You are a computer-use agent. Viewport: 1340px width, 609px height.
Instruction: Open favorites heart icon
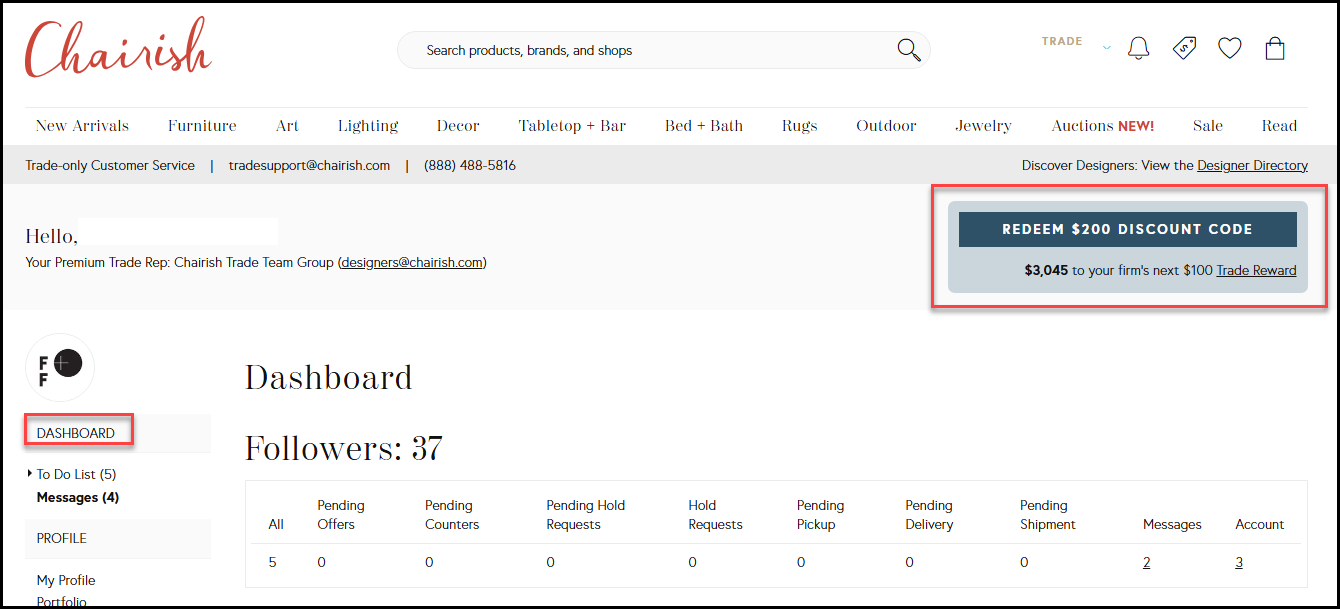pos(1229,48)
